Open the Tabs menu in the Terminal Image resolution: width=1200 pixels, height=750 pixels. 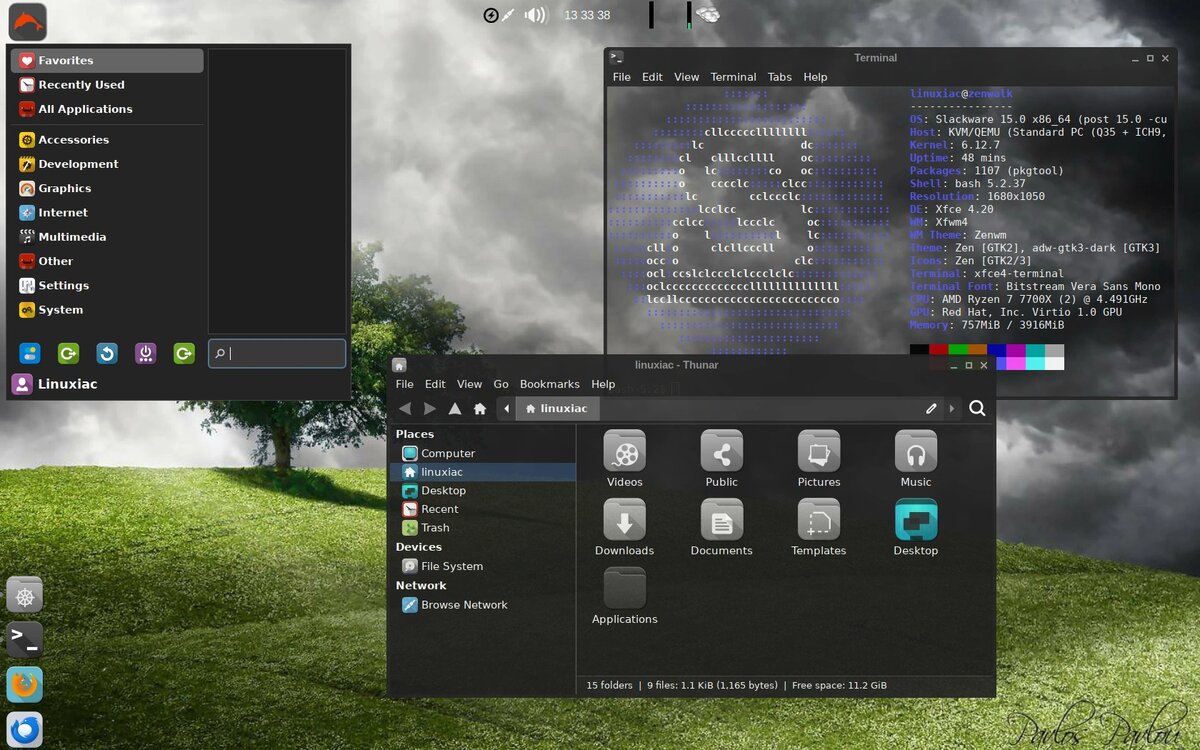coord(780,76)
